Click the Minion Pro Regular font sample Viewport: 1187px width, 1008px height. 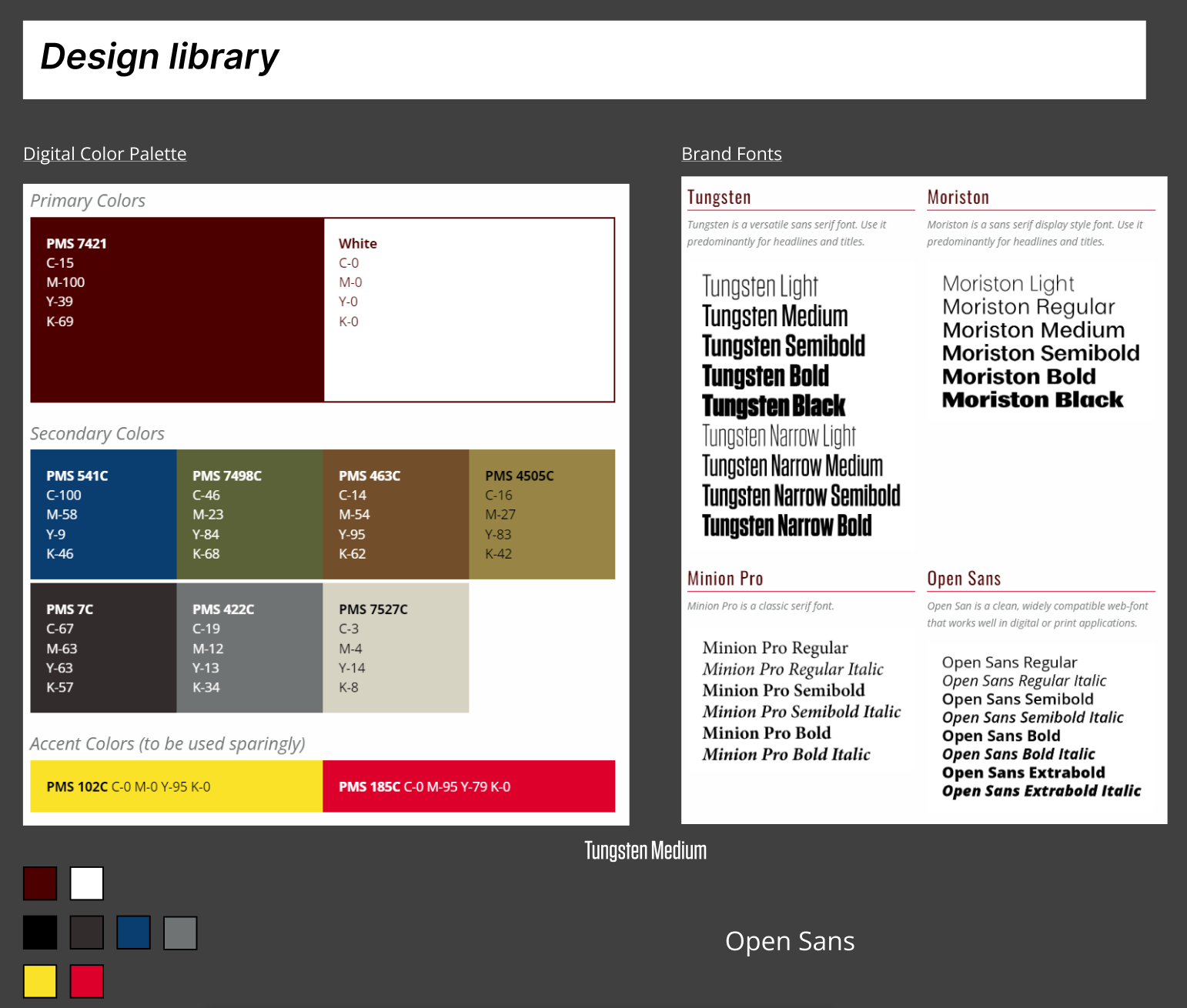pos(775,648)
